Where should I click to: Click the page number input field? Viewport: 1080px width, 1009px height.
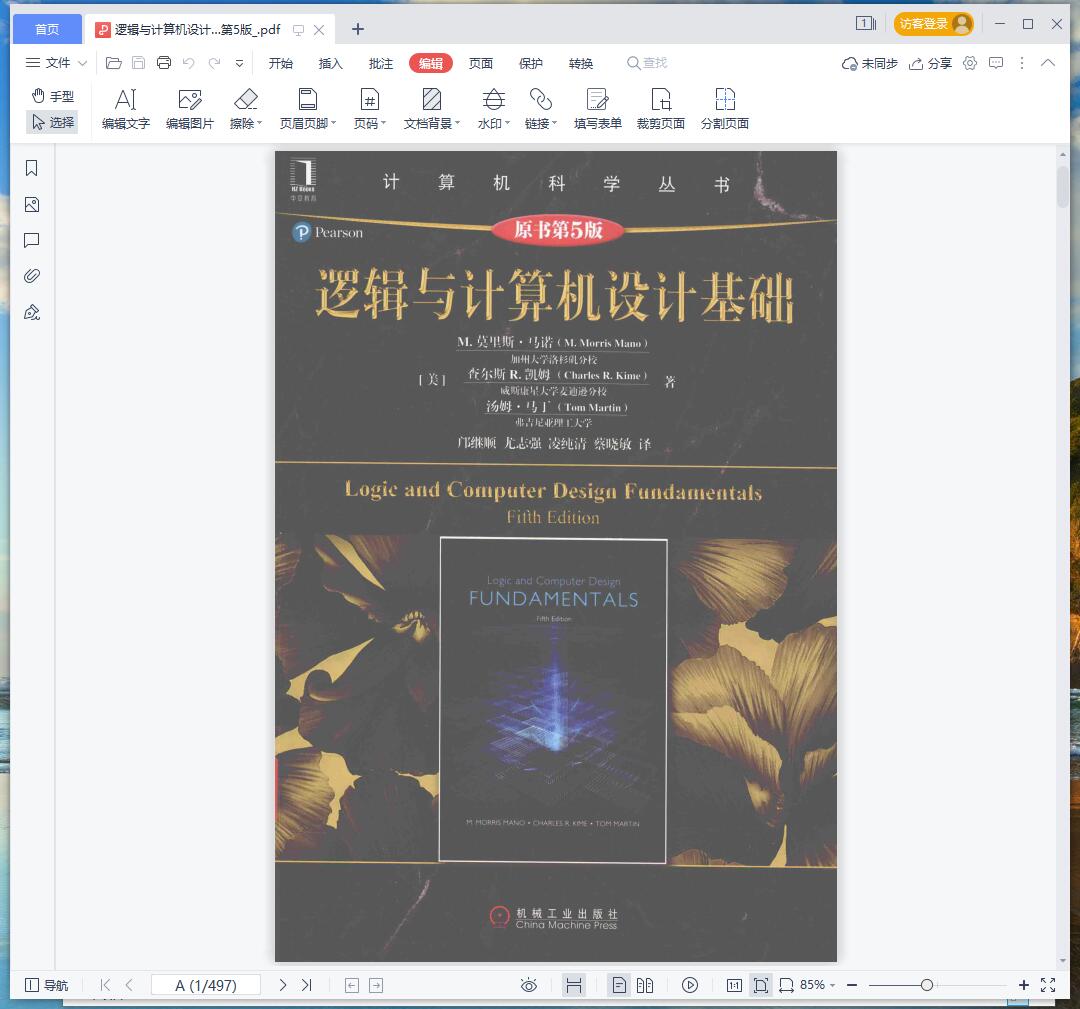coord(205,986)
